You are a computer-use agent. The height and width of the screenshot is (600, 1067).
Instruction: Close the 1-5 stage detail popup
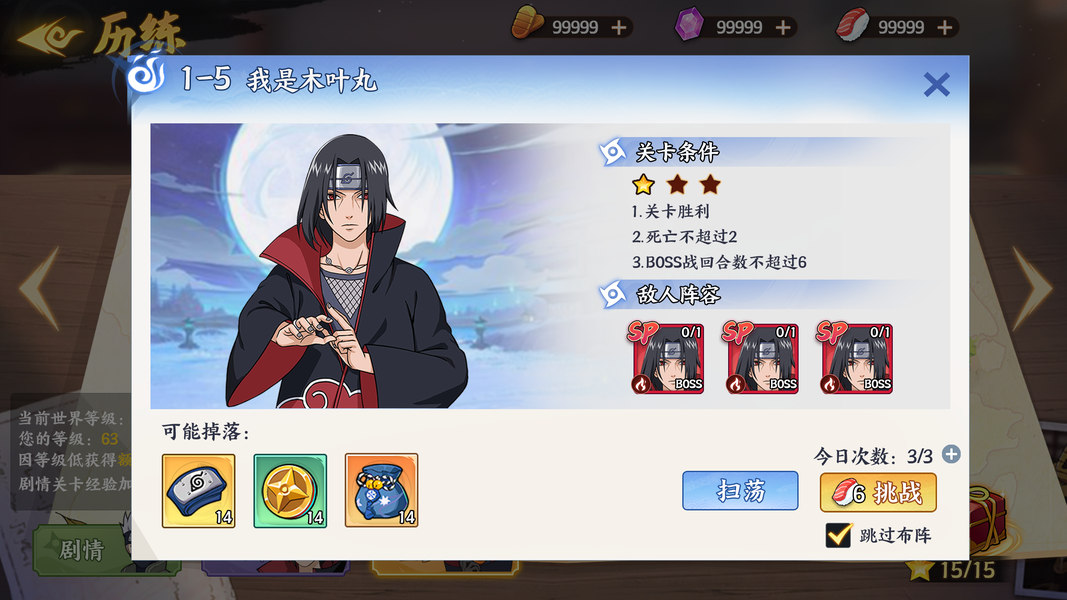(x=936, y=85)
